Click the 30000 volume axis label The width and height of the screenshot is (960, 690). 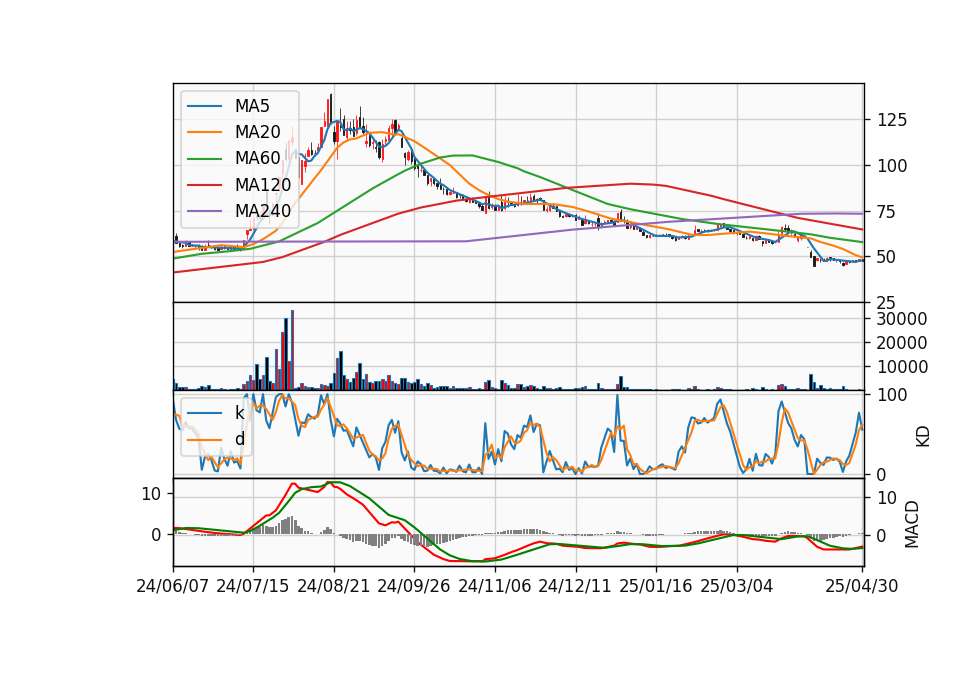pos(902,319)
